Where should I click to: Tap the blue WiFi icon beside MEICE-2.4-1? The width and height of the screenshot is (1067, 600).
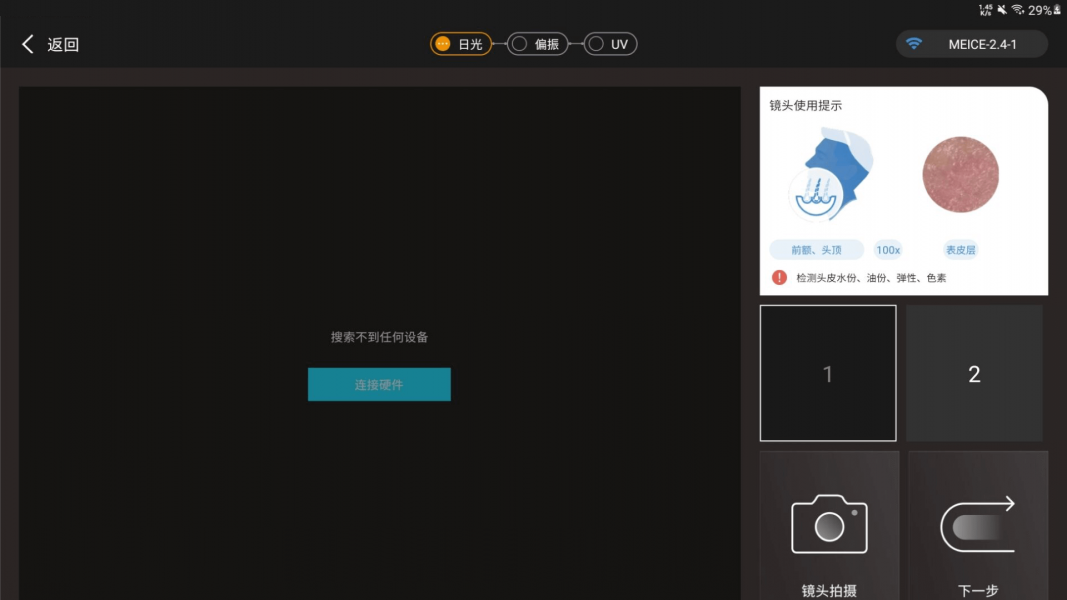pos(914,44)
